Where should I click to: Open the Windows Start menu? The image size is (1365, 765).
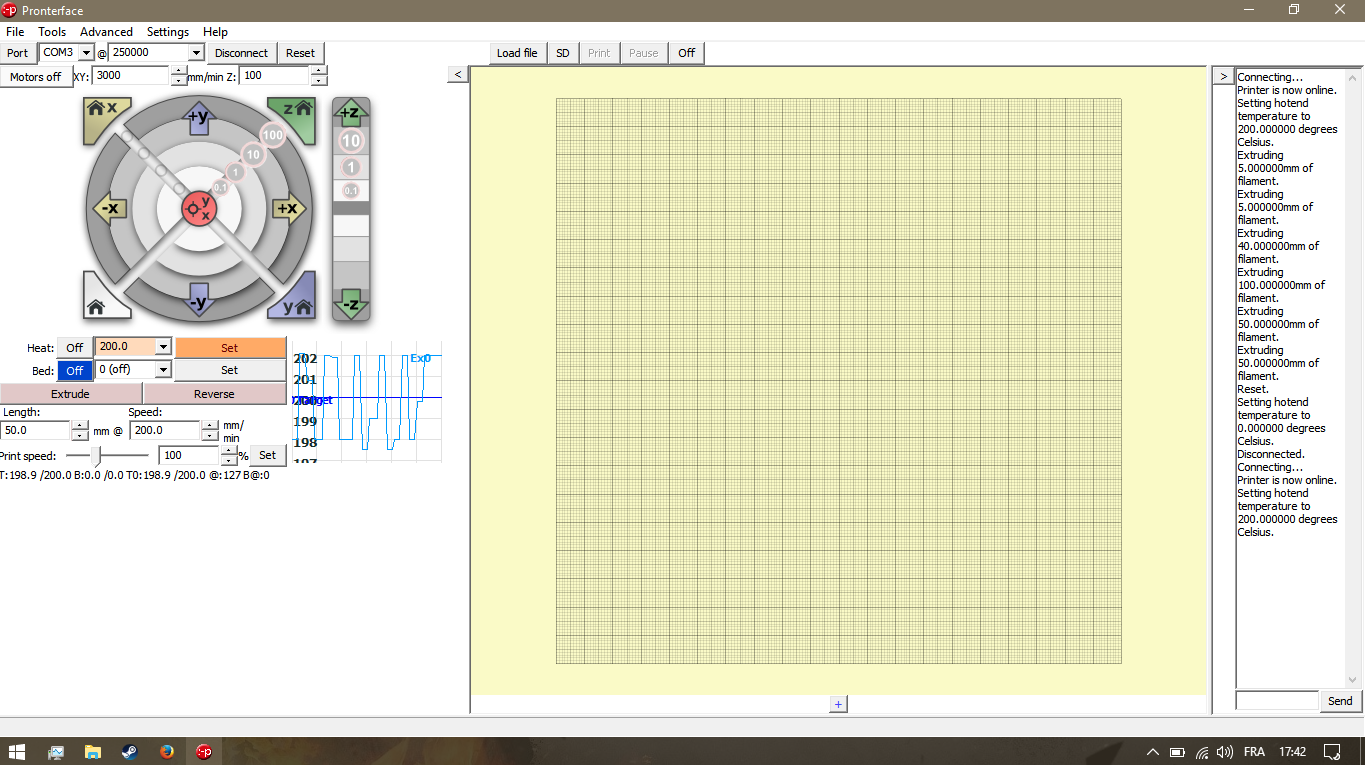click(x=17, y=751)
